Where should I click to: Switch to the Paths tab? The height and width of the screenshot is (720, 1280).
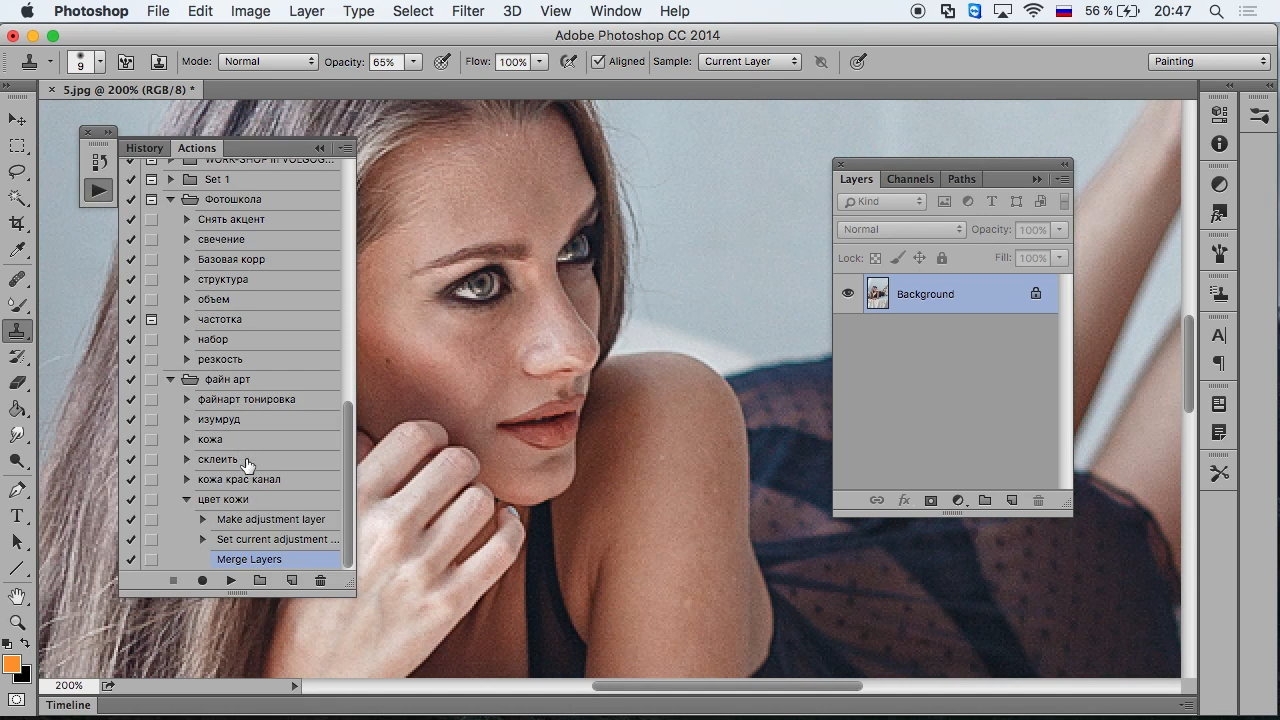(x=962, y=179)
